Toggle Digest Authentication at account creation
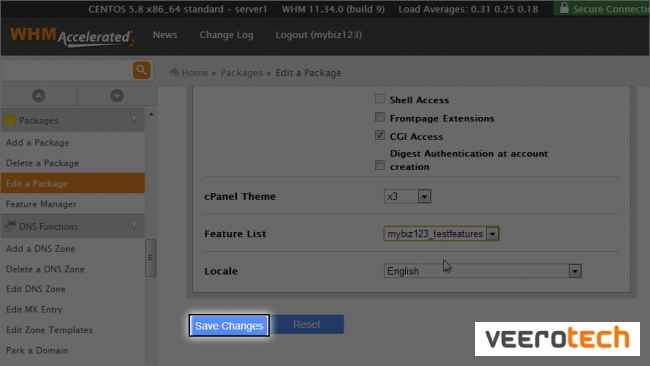Viewport: 650px width, 366px height. pos(380,165)
